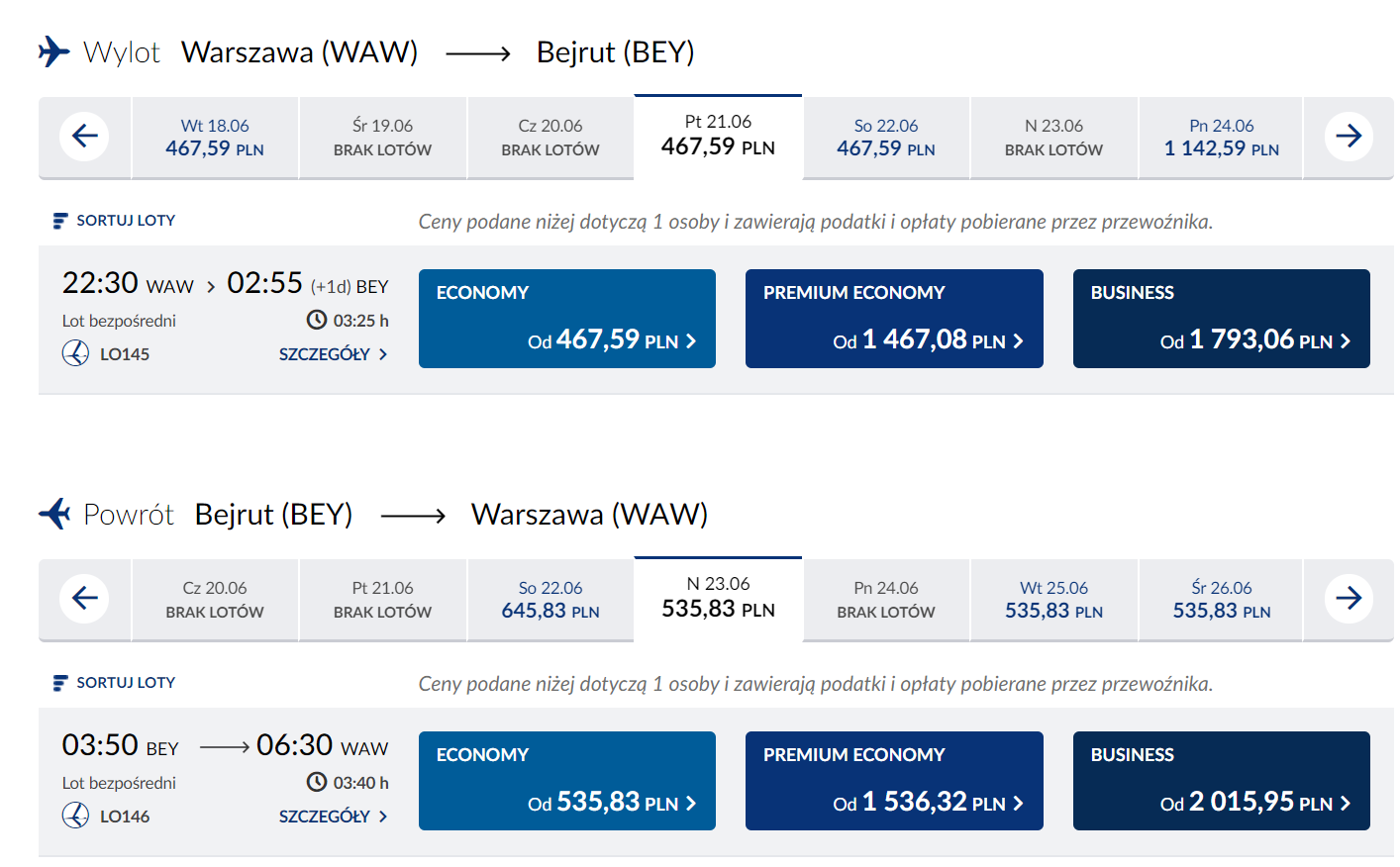
Task: Choose Business fare 2 015,95 PLN return
Action: click(1221, 781)
